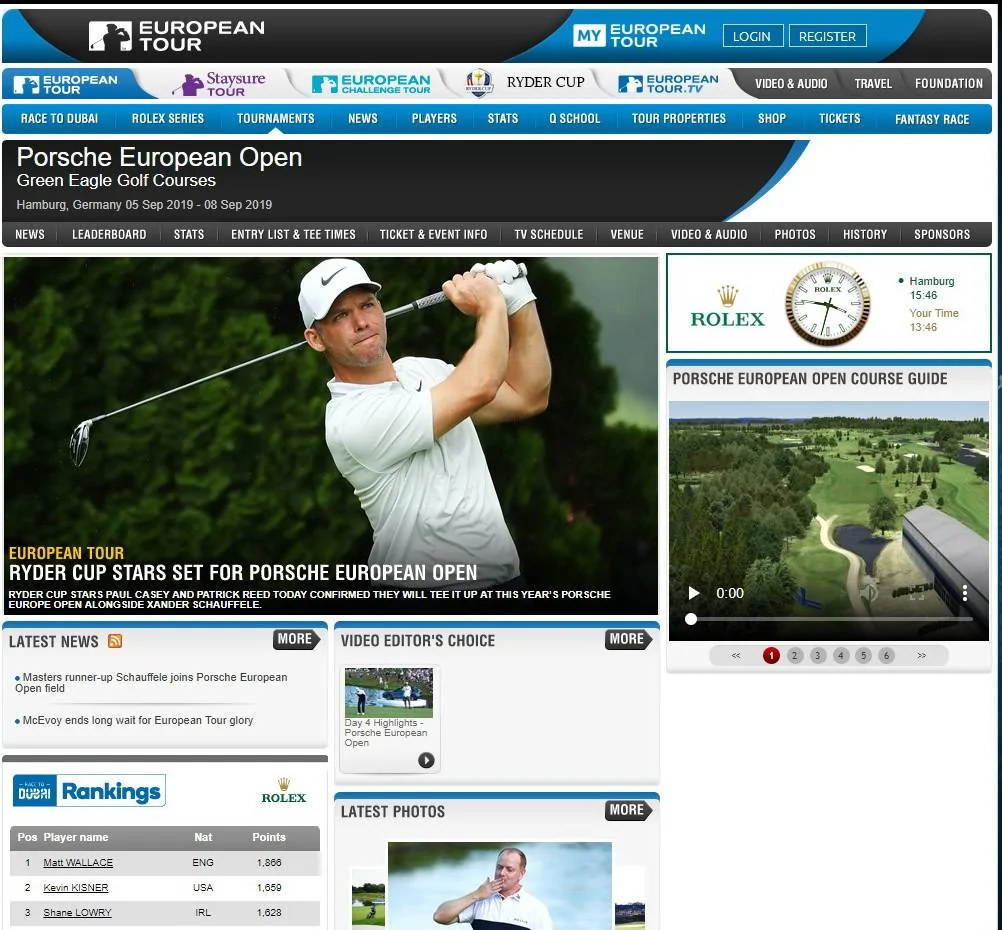
Task: Open the Travel link in top bar
Action: 873,84
